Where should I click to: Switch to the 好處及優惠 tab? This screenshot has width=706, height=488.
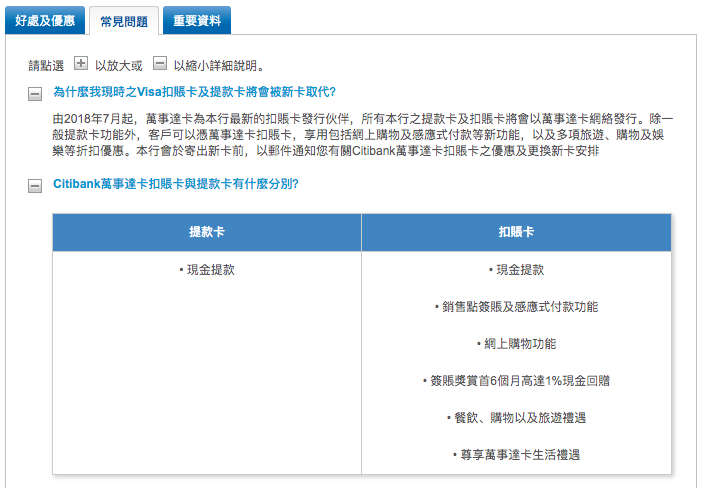45,20
